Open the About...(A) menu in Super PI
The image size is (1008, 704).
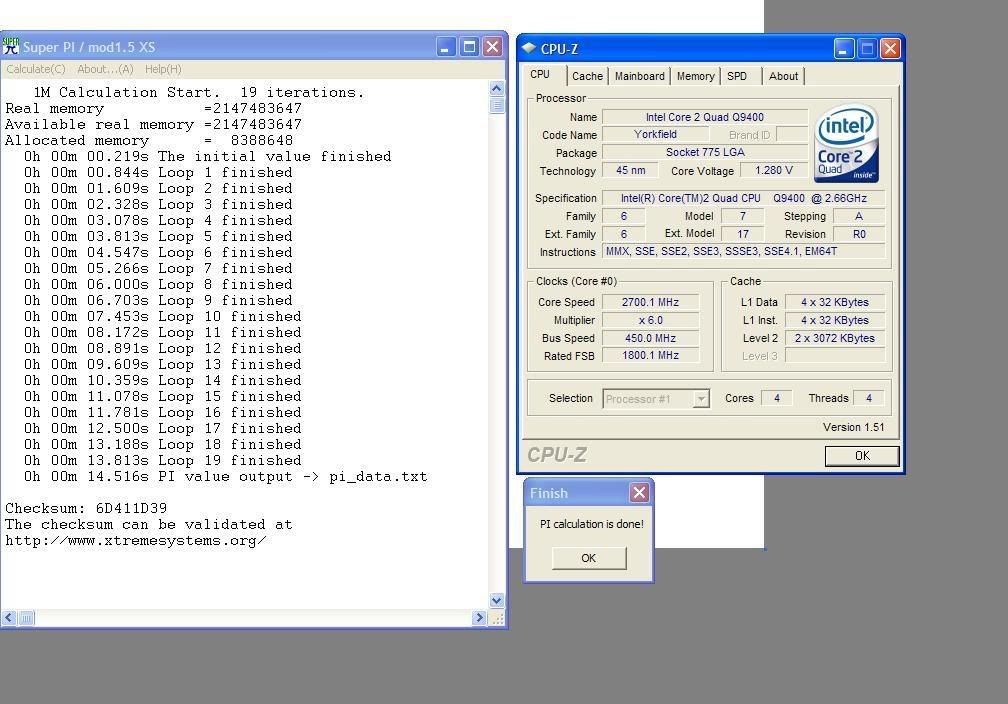pos(105,69)
